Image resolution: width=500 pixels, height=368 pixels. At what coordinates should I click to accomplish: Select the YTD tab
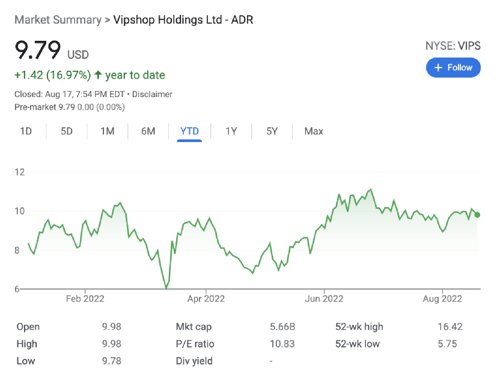(x=189, y=131)
